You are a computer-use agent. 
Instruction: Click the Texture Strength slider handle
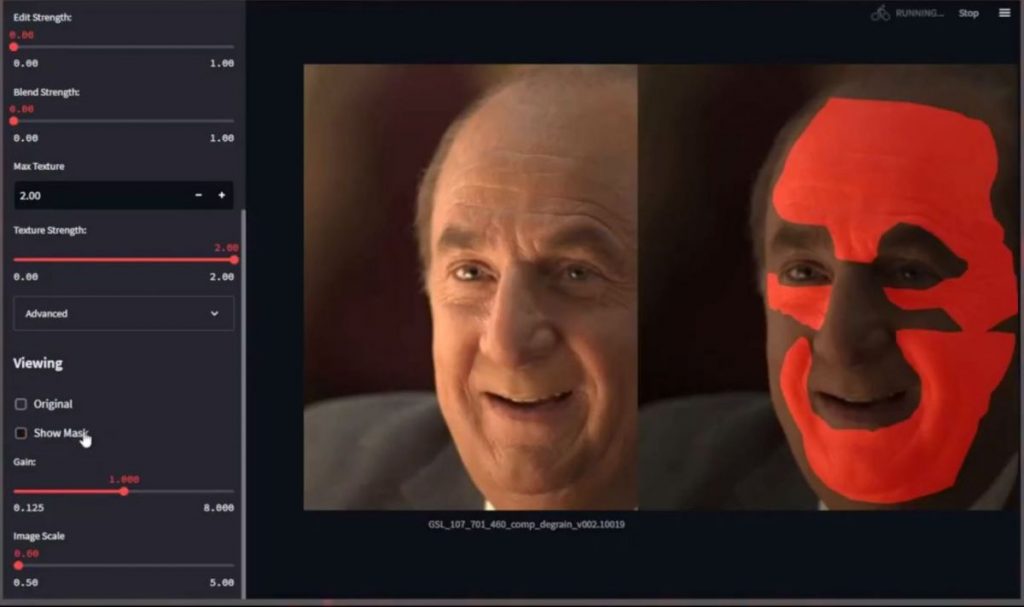pos(234,259)
